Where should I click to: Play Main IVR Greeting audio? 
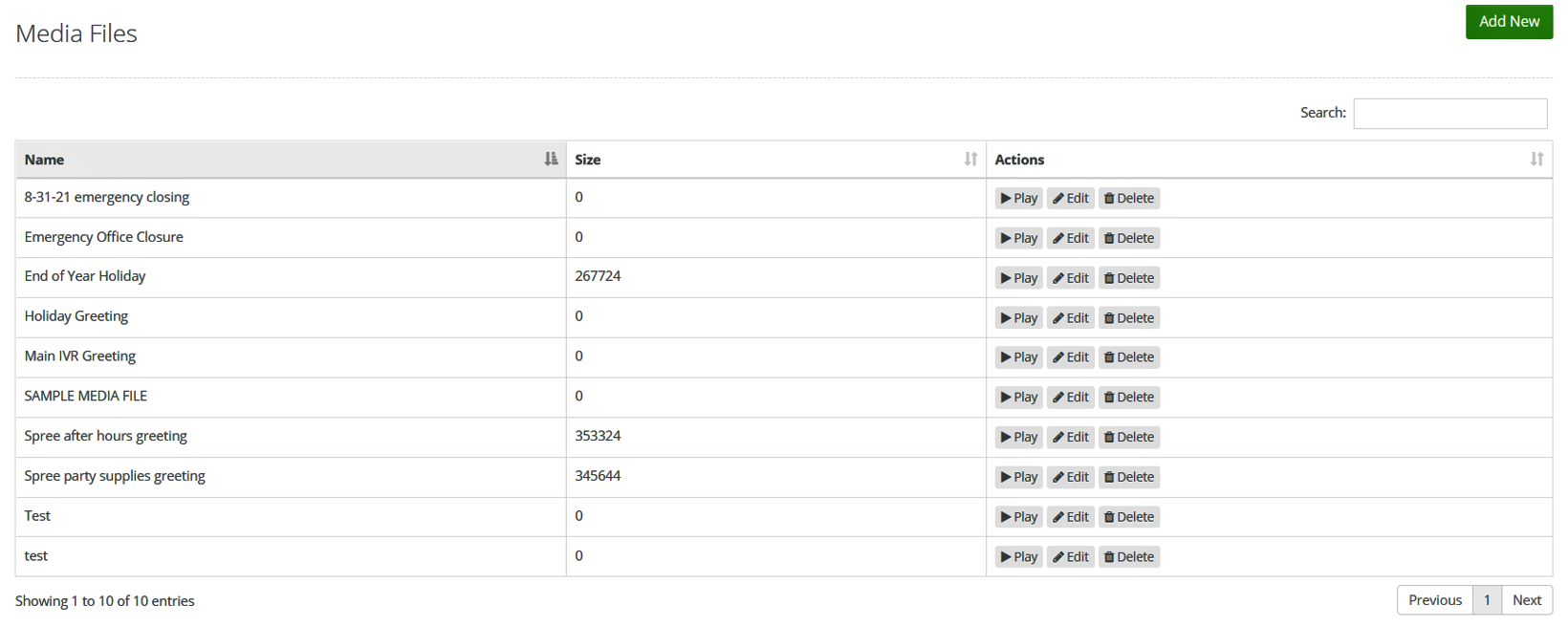pos(1018,357)
